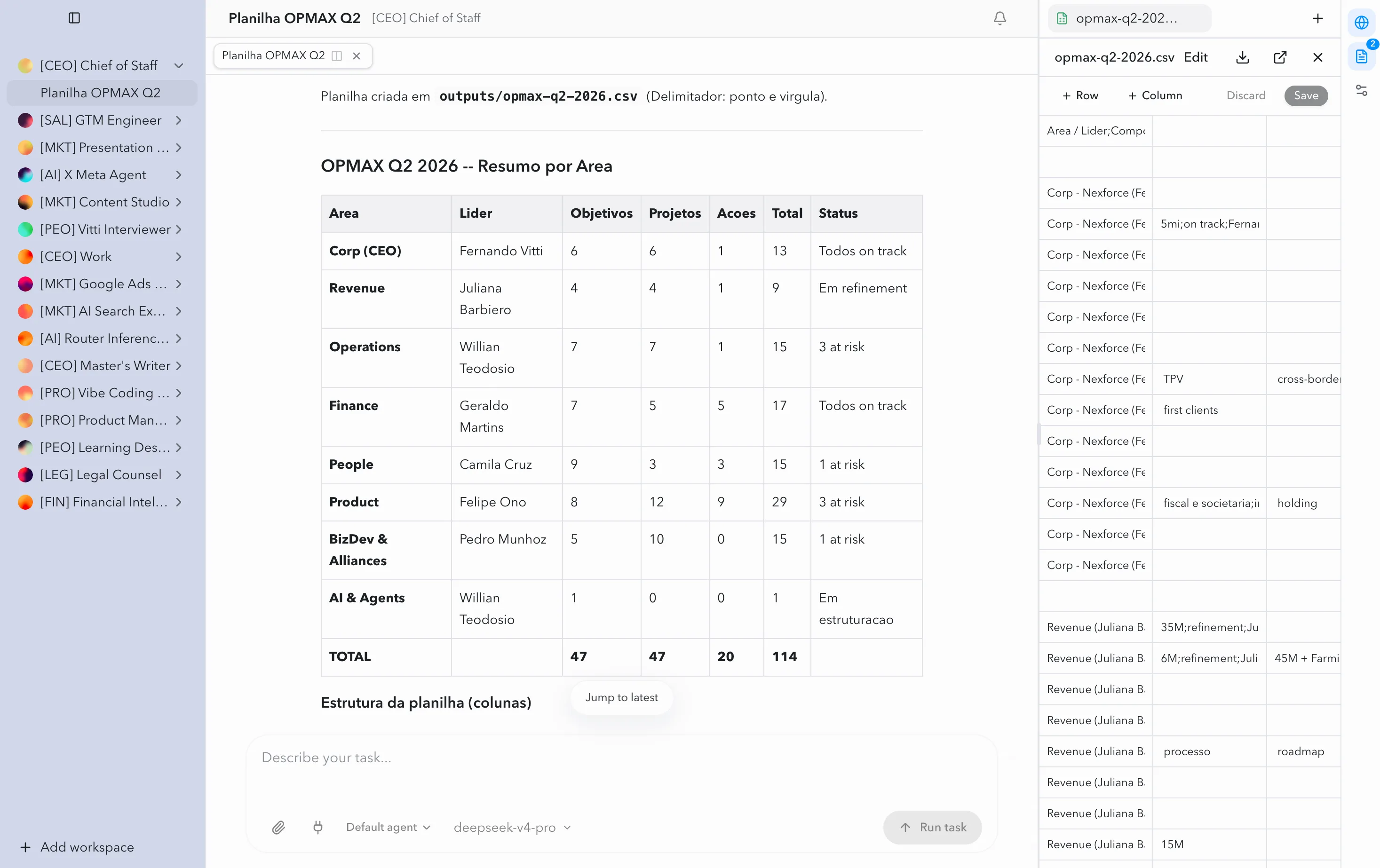Add a new file tab with plus icon

(x=1317, y=18)
